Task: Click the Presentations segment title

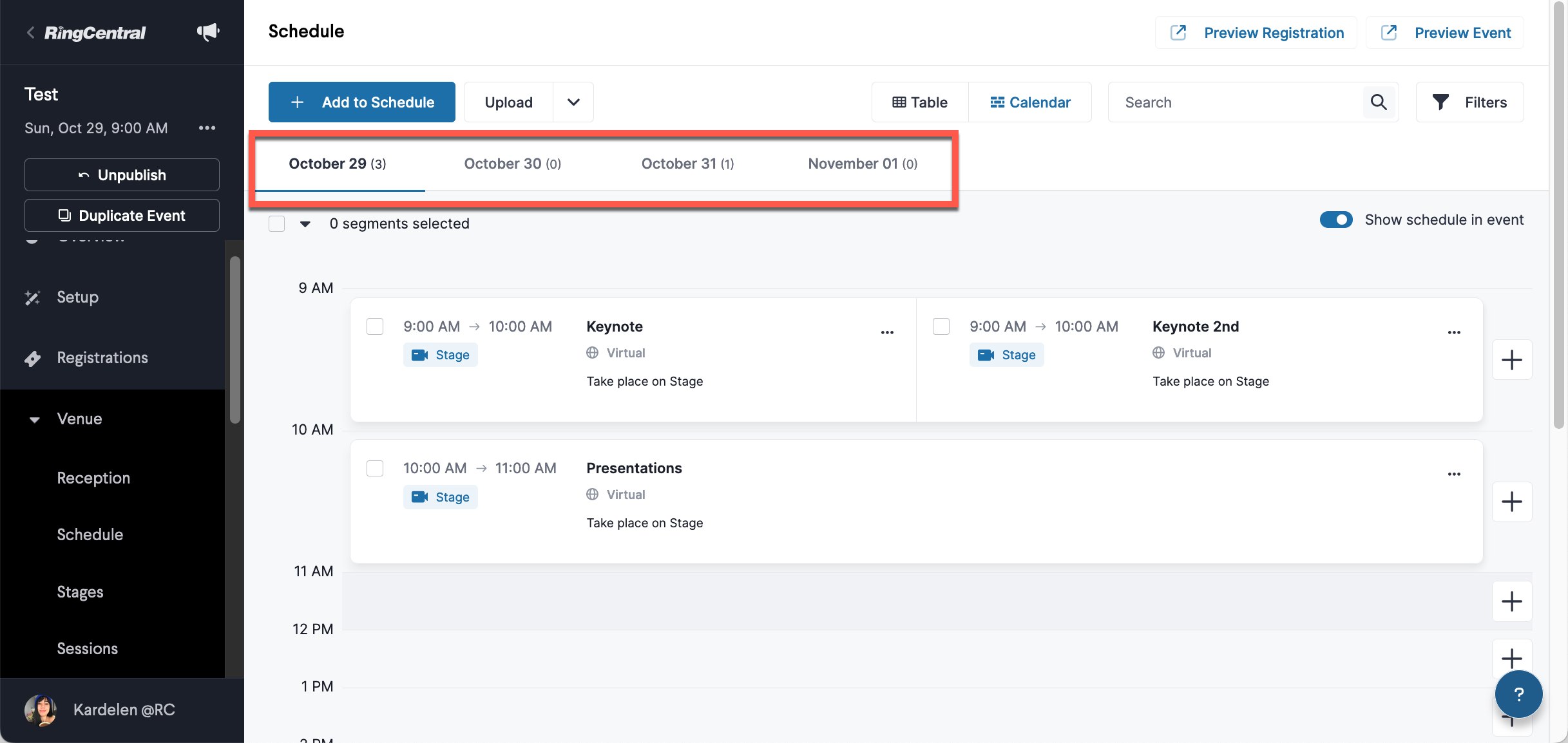Action: (634, 468)
